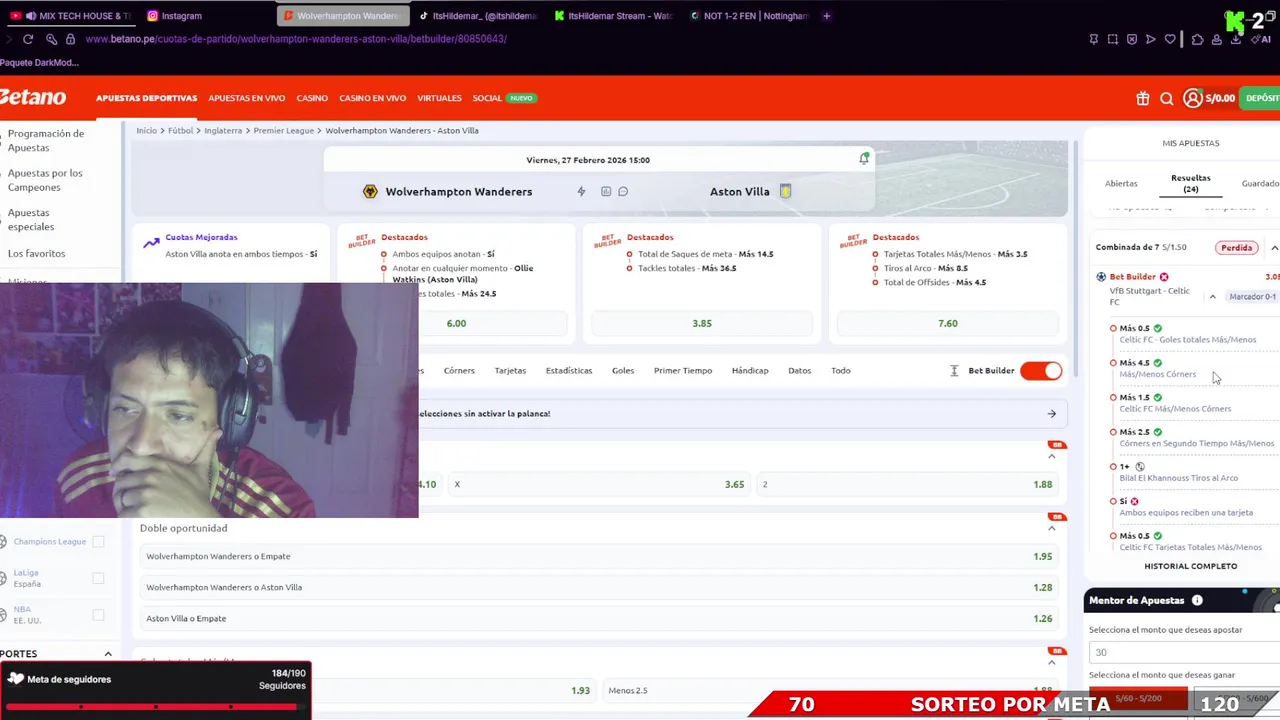The image size is (1280, 720).
Task: Switch to the Hándicap tab
Action: point(750,371)
